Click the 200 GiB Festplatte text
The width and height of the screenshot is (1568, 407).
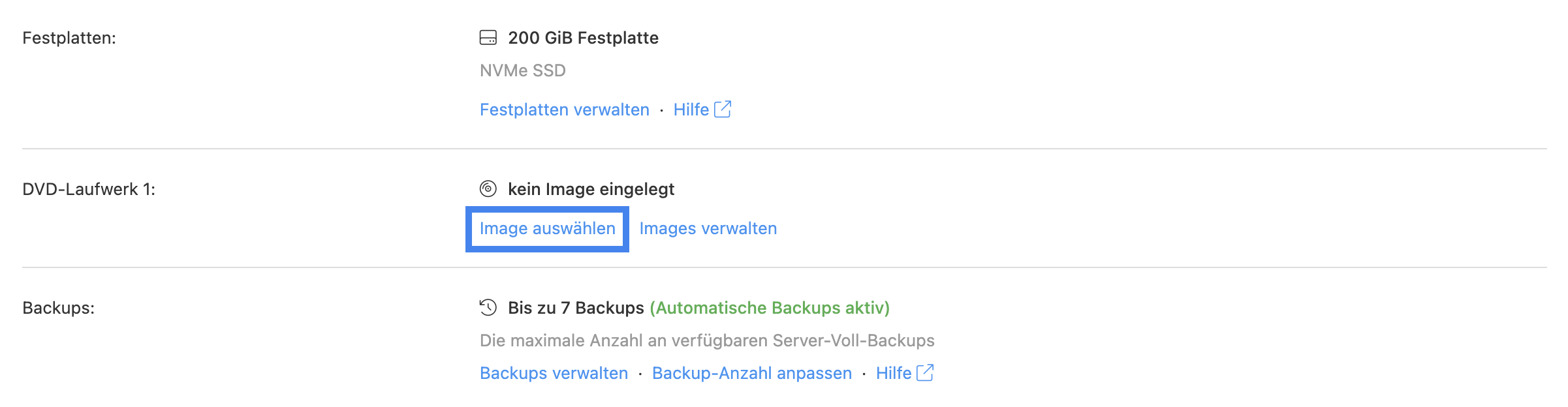(584, 38)
